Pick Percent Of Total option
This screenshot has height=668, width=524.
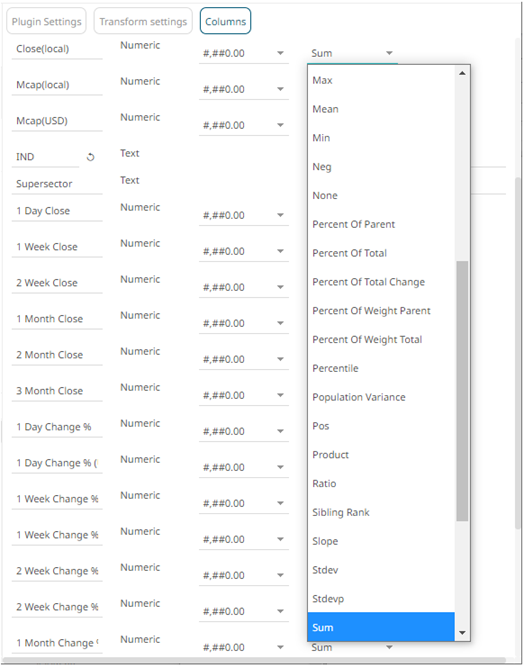tap(381, 253)
